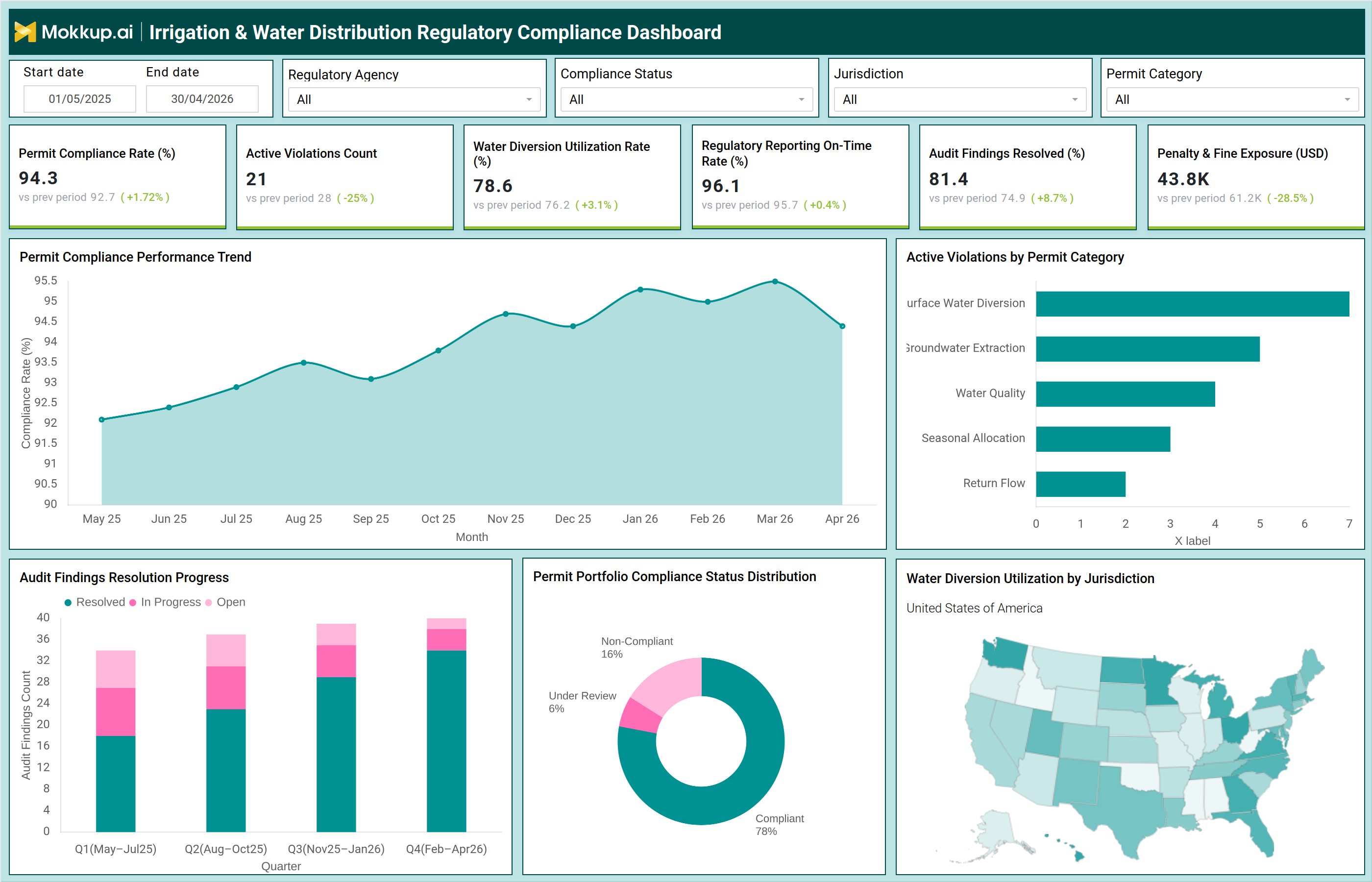
Task: Select the Permit Compliance Rate KPI card
Action: click(118, 176)
